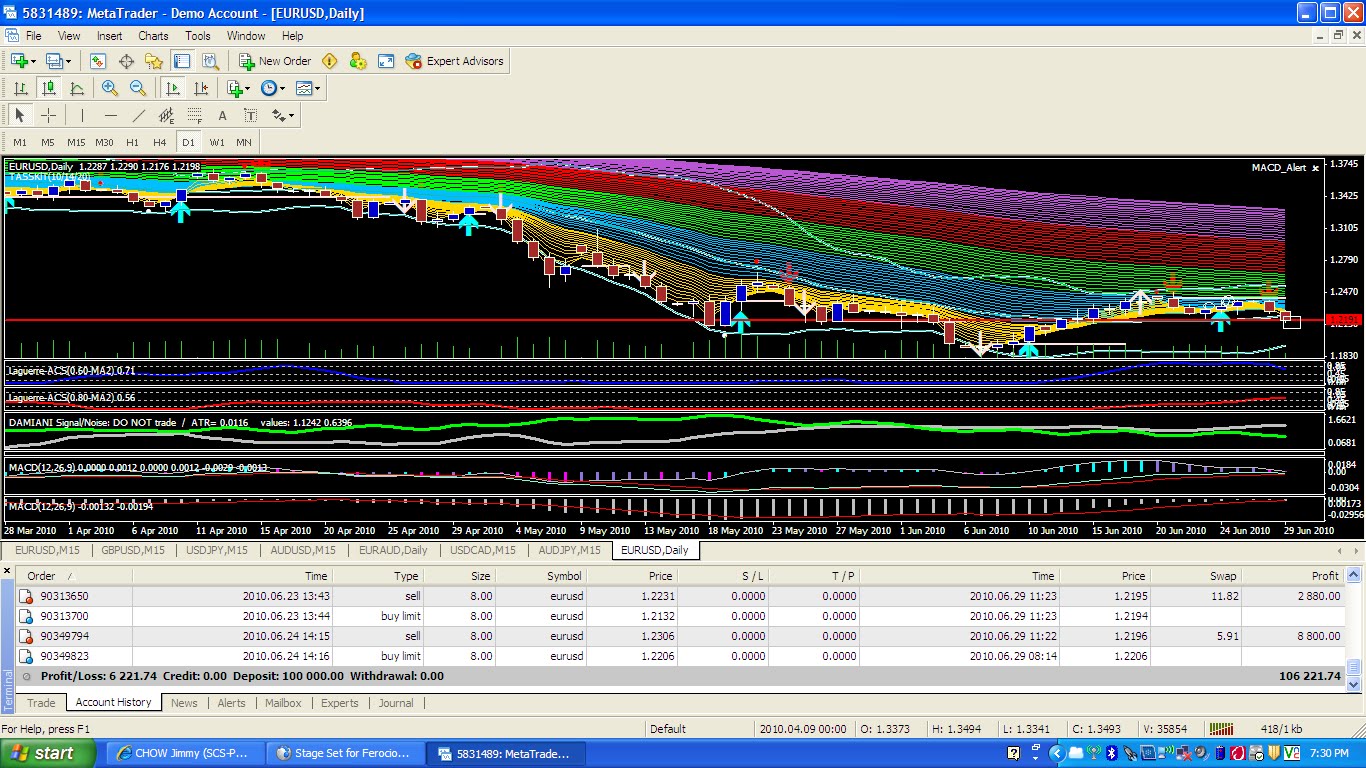Screen dimensions: 1366x768
Task: Select the Trendline drawing tool
Action: (x=138, y=115)
